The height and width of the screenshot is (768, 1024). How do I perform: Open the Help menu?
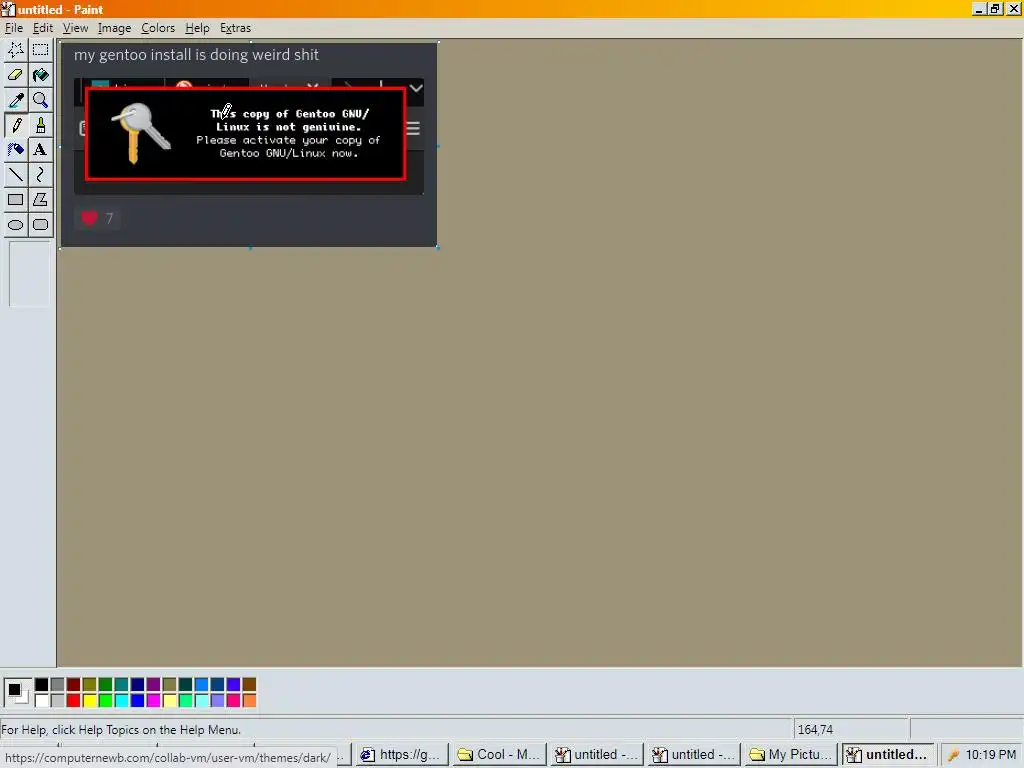coord(197,28)
